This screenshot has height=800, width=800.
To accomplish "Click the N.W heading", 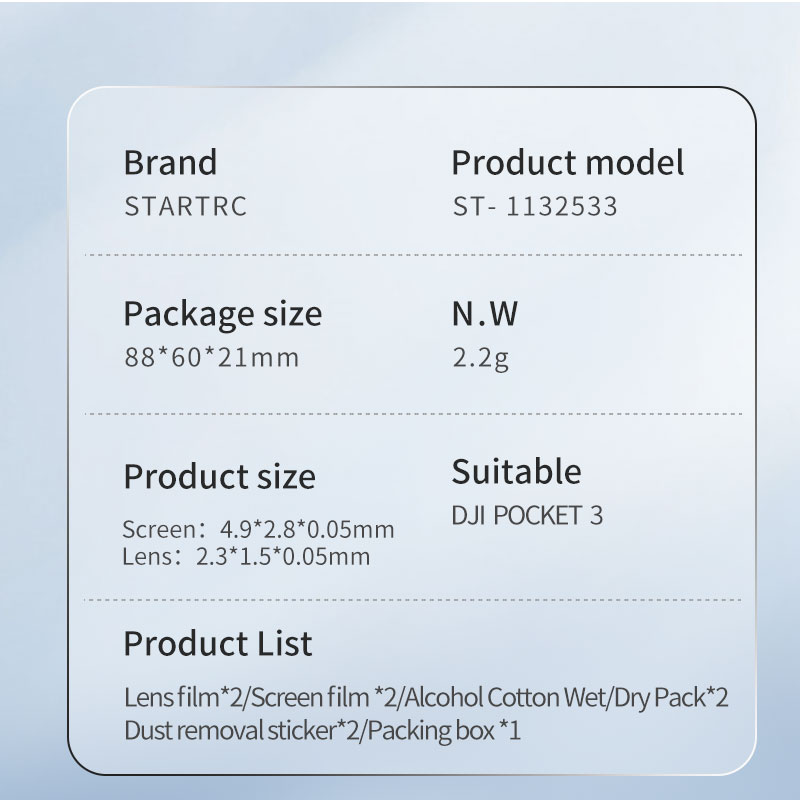I will 485,314.
